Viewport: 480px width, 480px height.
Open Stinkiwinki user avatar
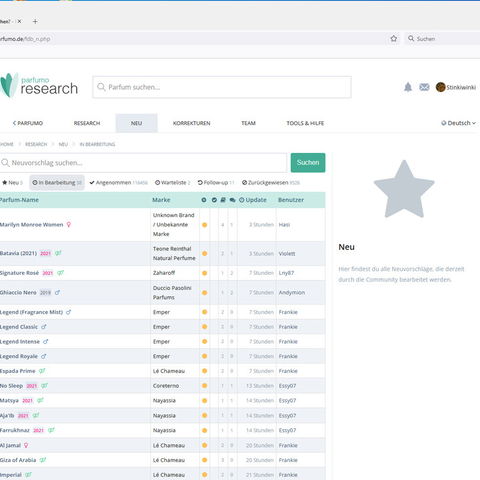[x=440, y=87]
